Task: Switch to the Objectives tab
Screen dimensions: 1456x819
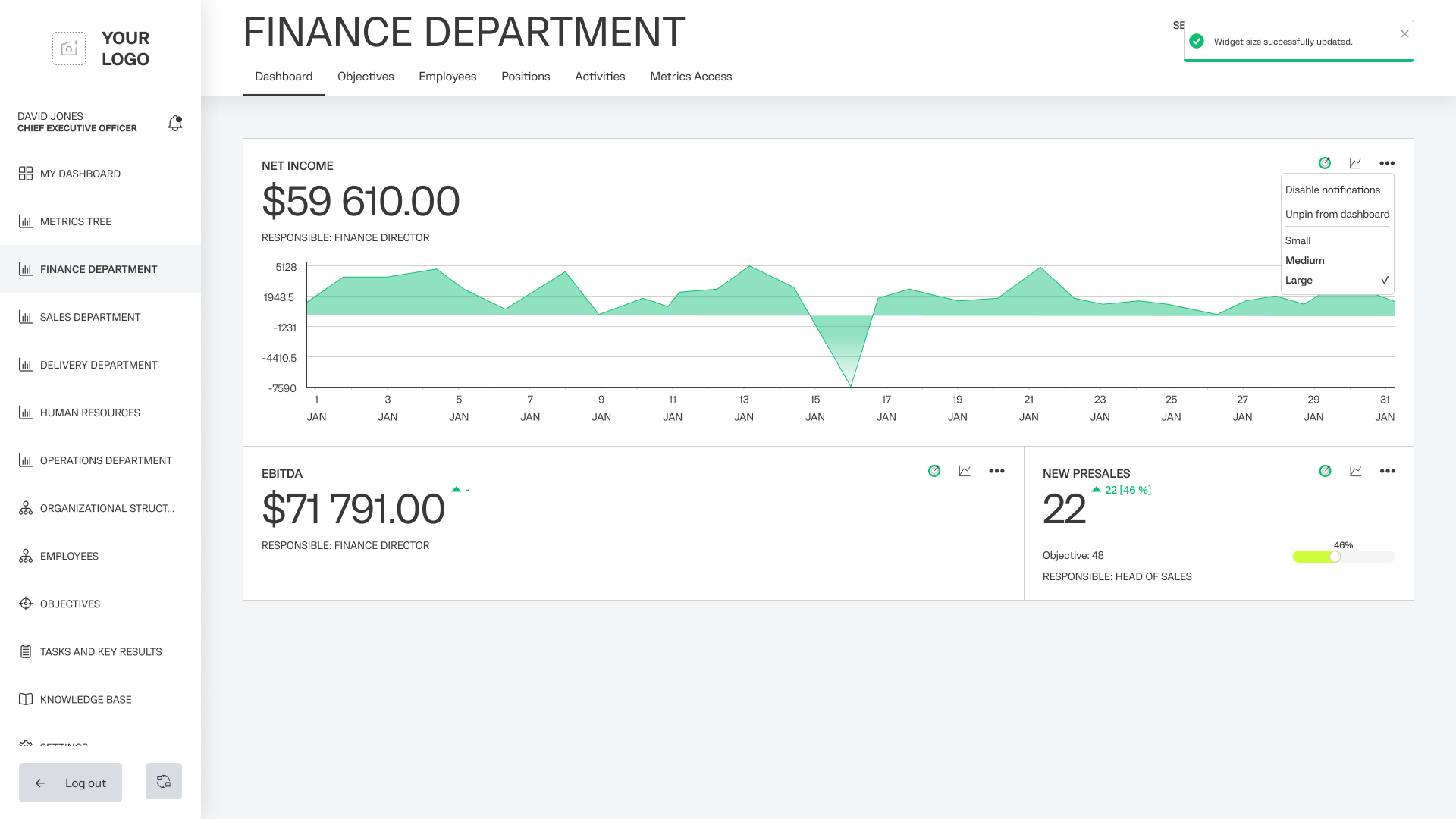Action: click(366, 77)
